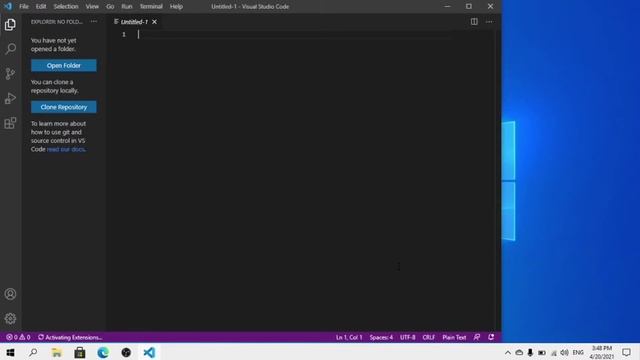Click the microphone tray icon
The width and height of the screenshot is (640, 360).
coord(530,352)
